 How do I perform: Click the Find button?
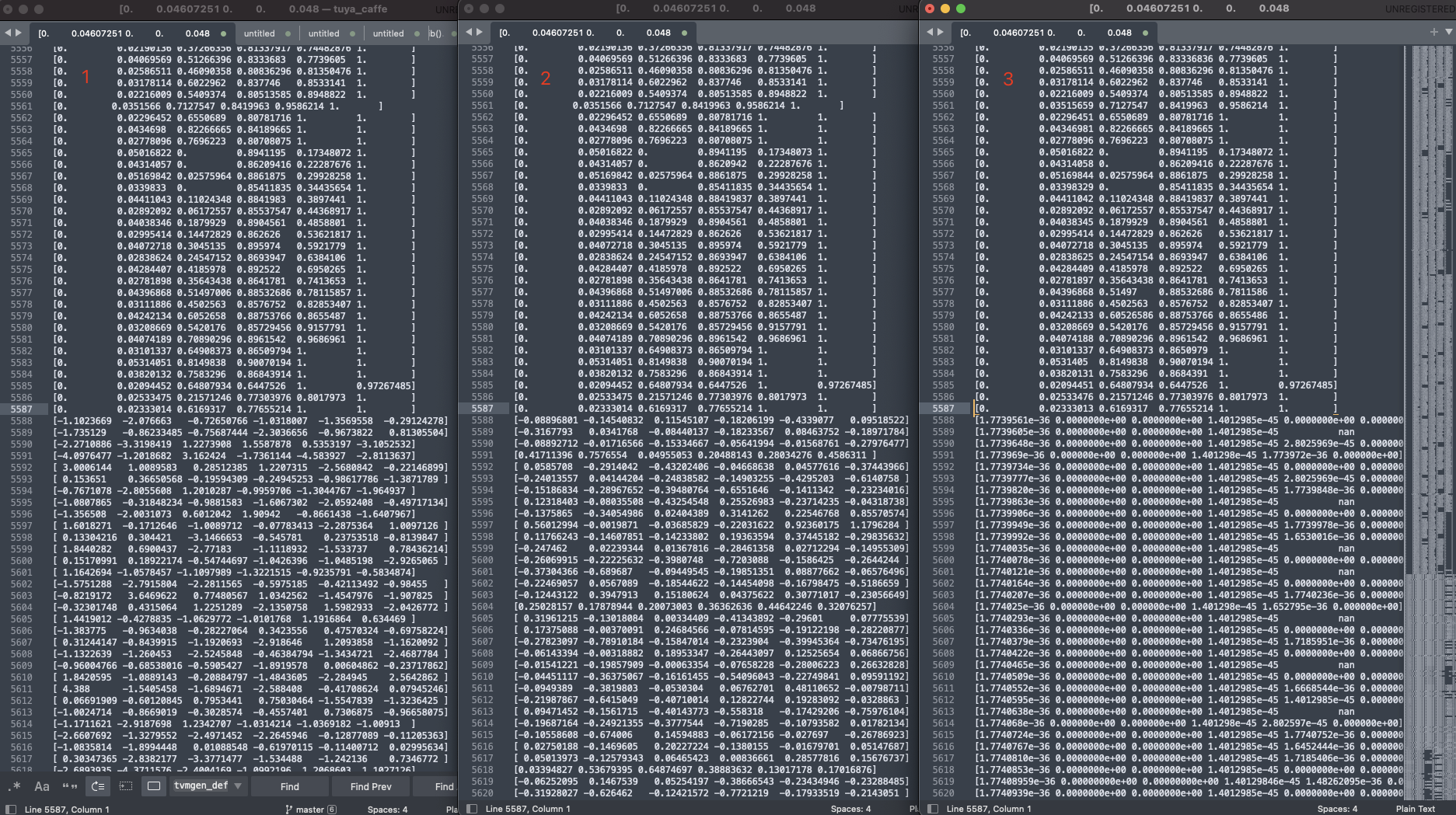coord(289,786)
